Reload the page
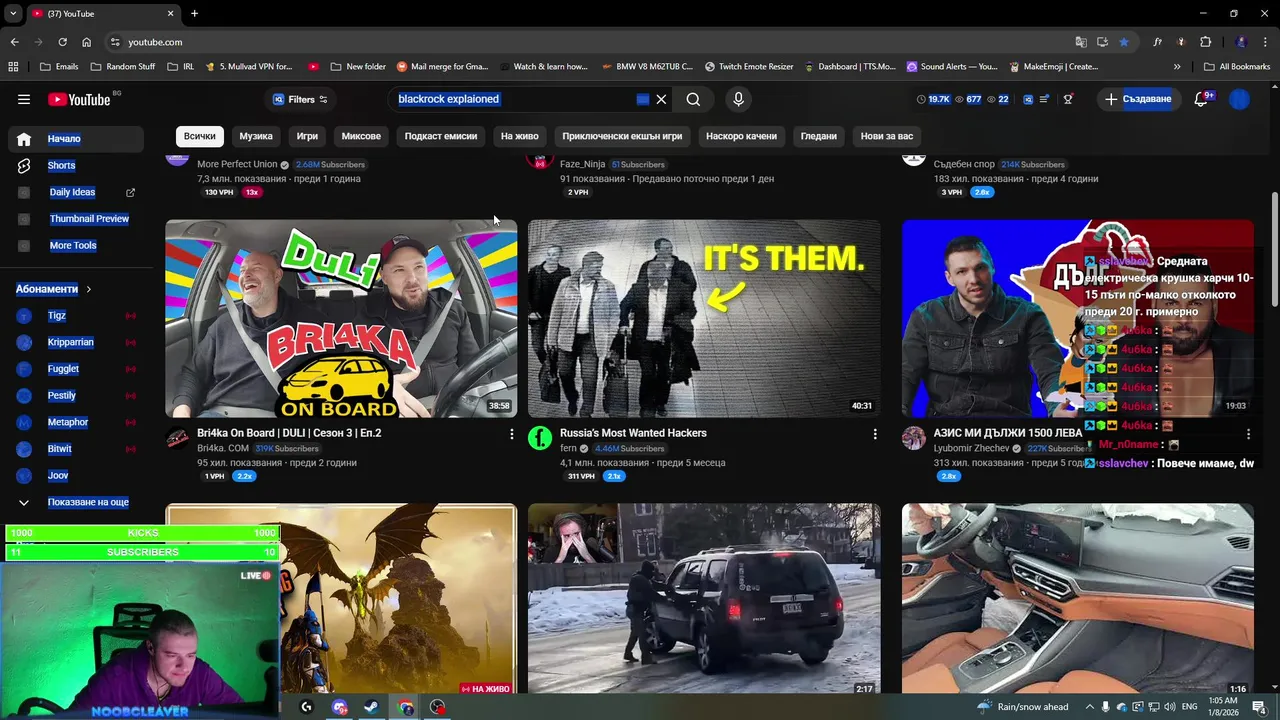Image resolution: width=1280 pixels, height=720 pixels. pos(62,42)
